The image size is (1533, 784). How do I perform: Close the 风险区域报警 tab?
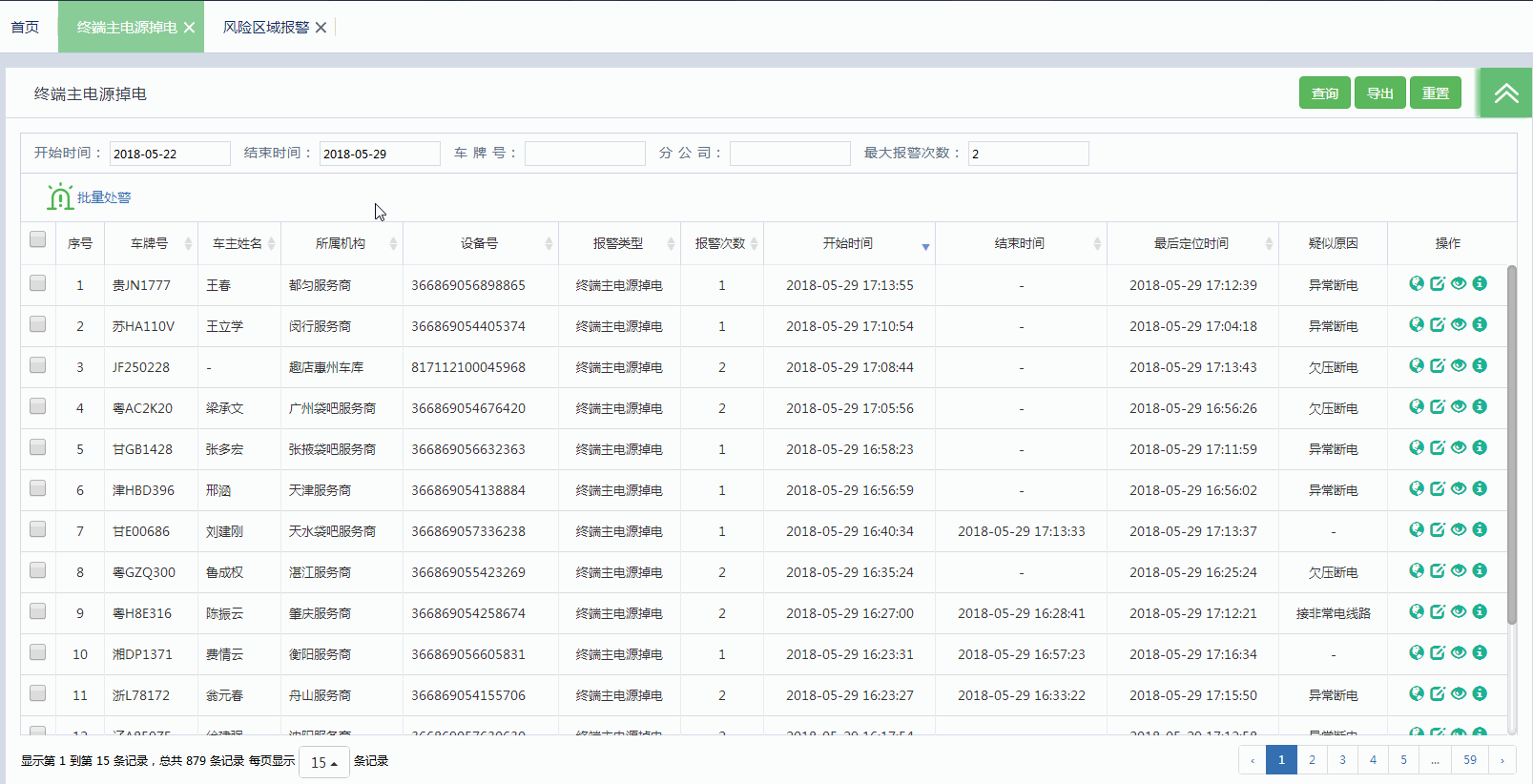point(321,28)
